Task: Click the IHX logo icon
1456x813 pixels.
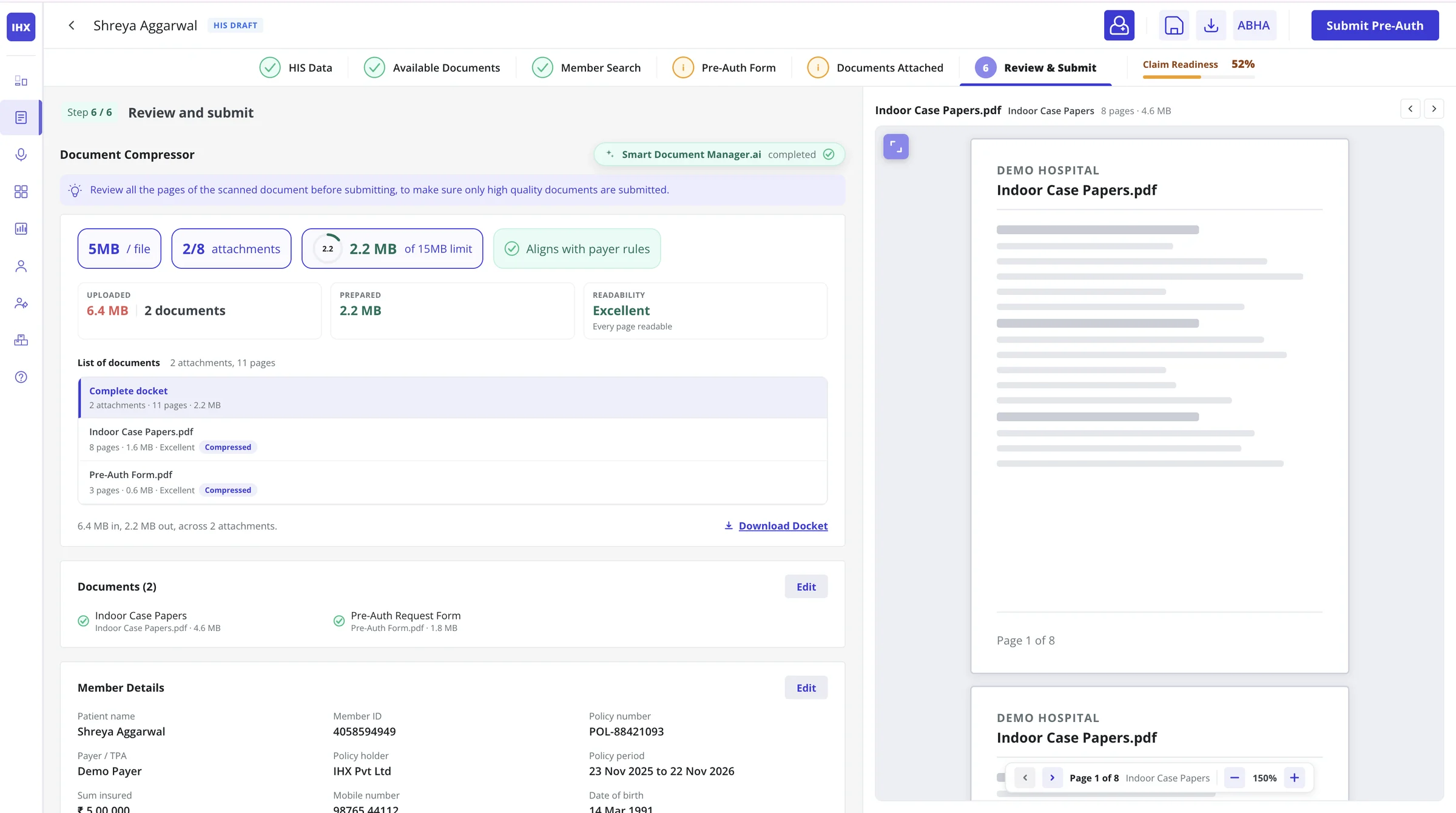Action: coord(21,27)
